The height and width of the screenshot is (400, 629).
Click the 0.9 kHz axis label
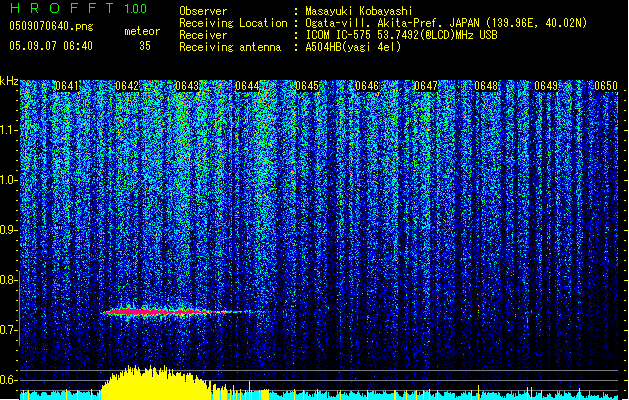9,230
